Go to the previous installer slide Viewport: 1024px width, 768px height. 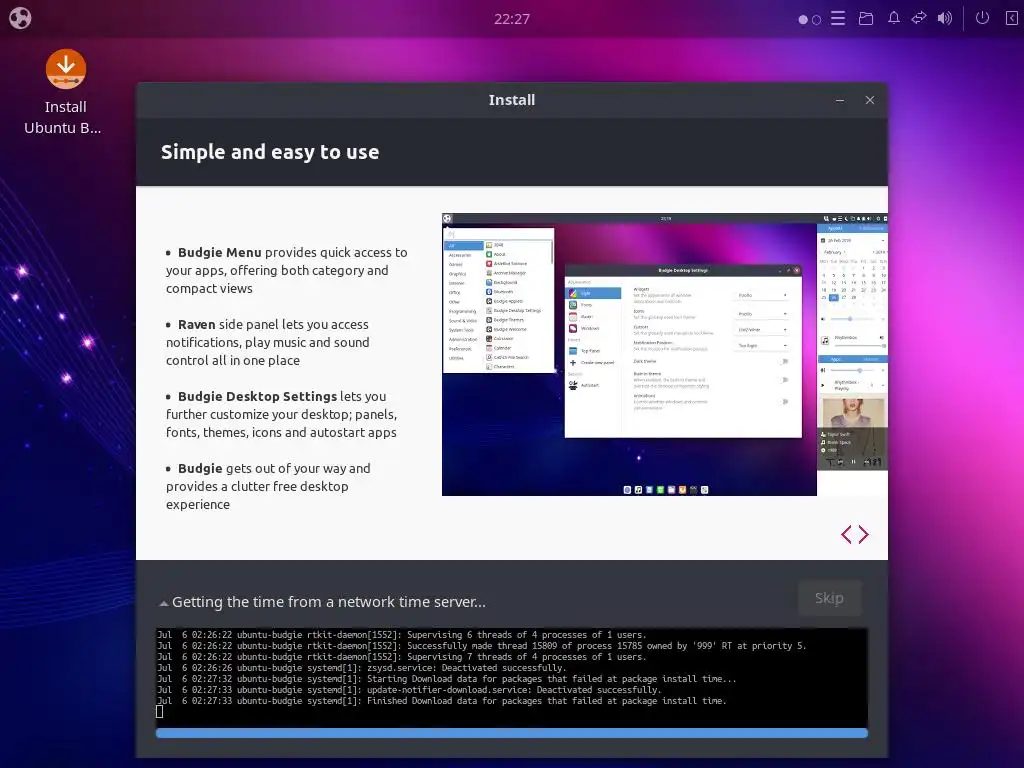(x=846, y=535)
